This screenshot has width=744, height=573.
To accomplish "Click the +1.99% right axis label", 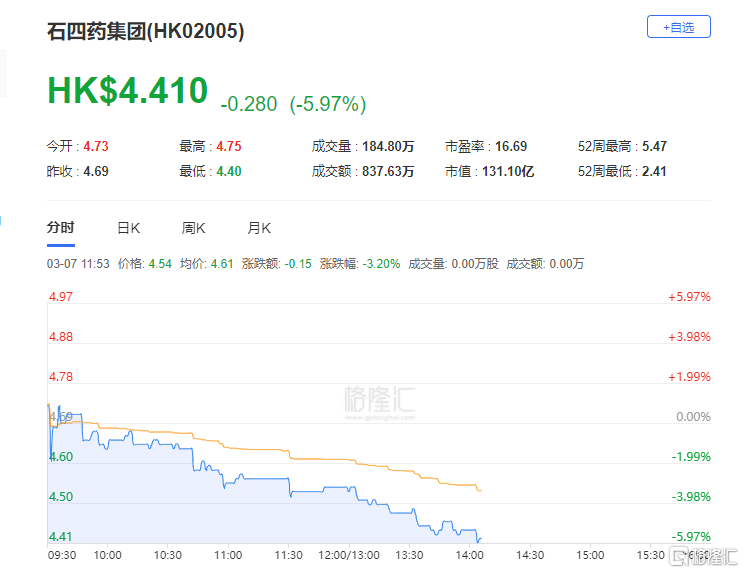I will pos(689,377).
